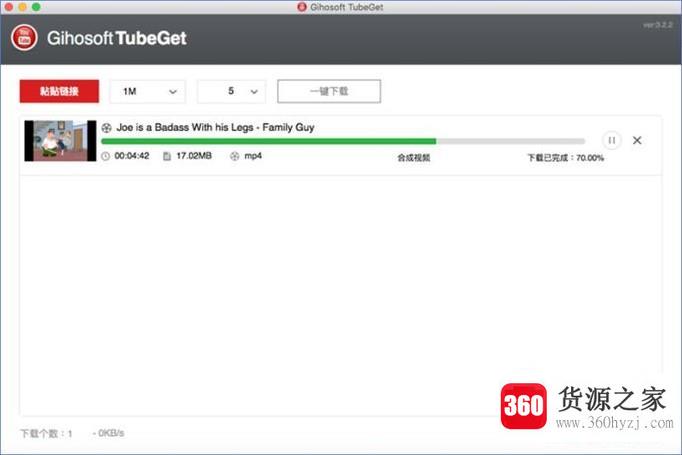Open the Family Guy video thumbnail

[60, 141]
